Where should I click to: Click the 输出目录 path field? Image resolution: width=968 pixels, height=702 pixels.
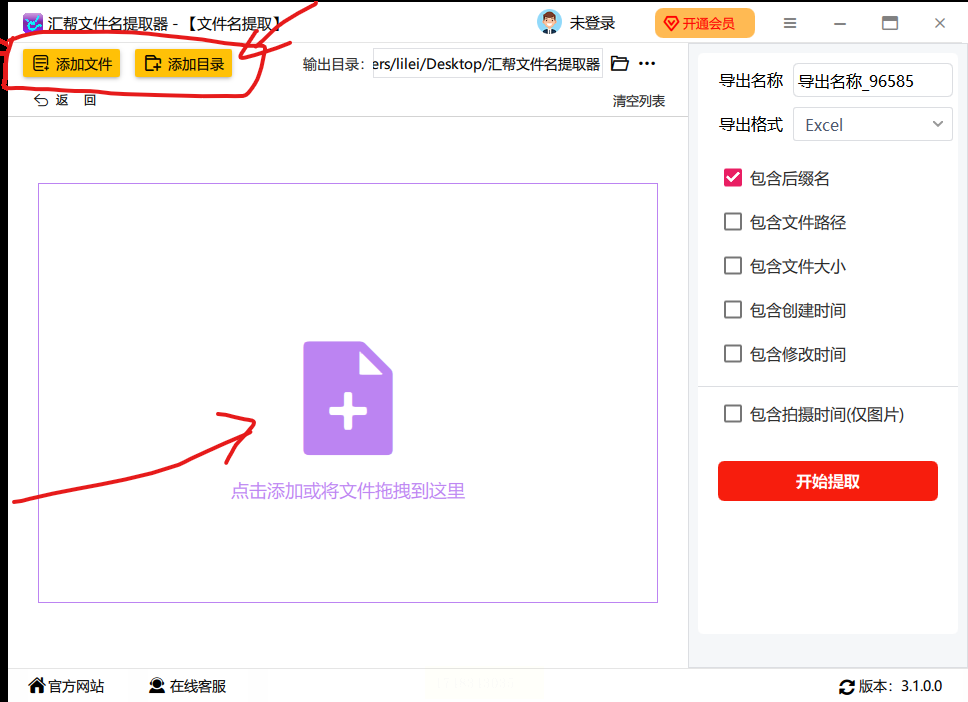tap(487, 64)
